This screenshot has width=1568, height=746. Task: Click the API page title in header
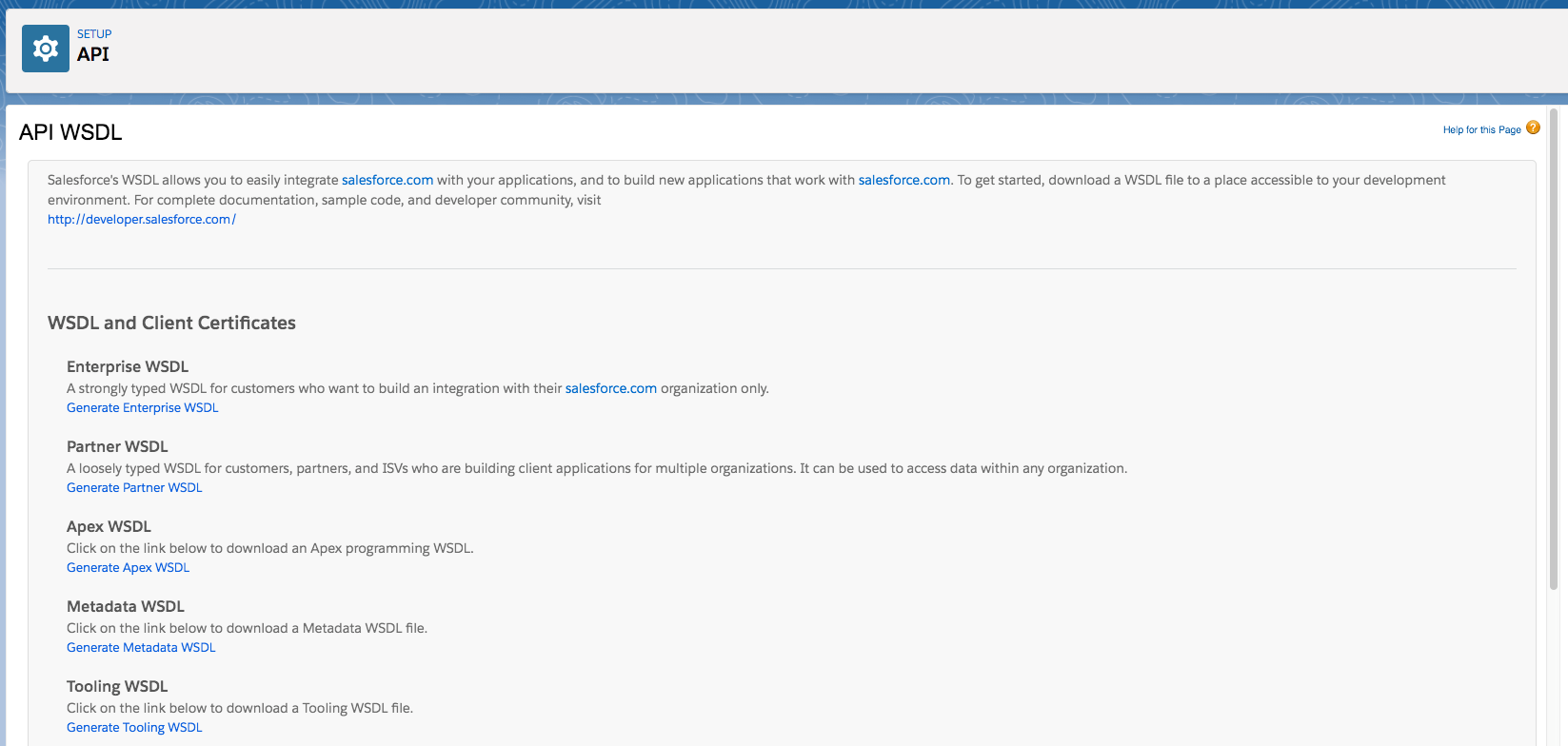click(93, 54)
